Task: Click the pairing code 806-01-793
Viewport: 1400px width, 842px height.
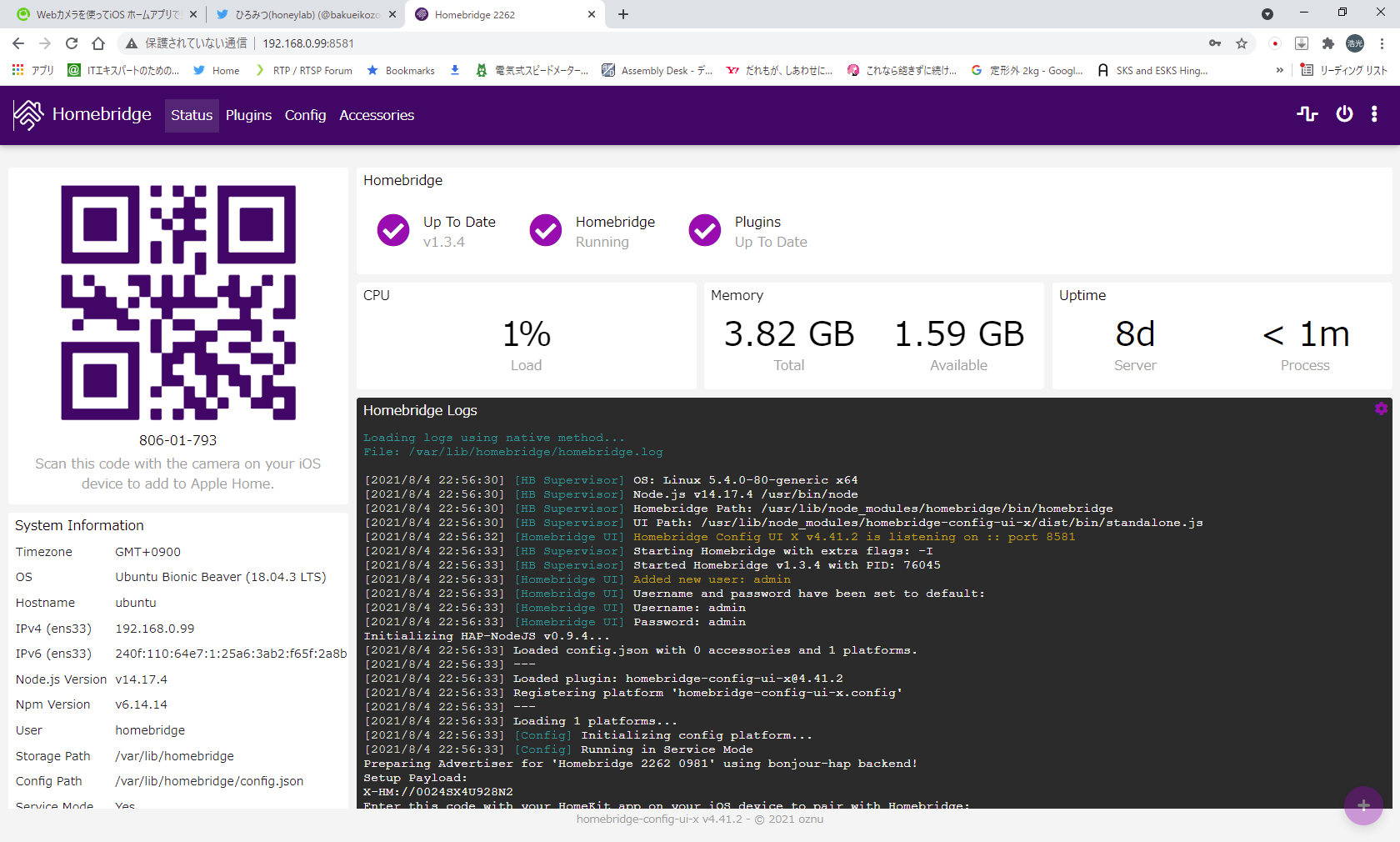Action: (177, 440)
